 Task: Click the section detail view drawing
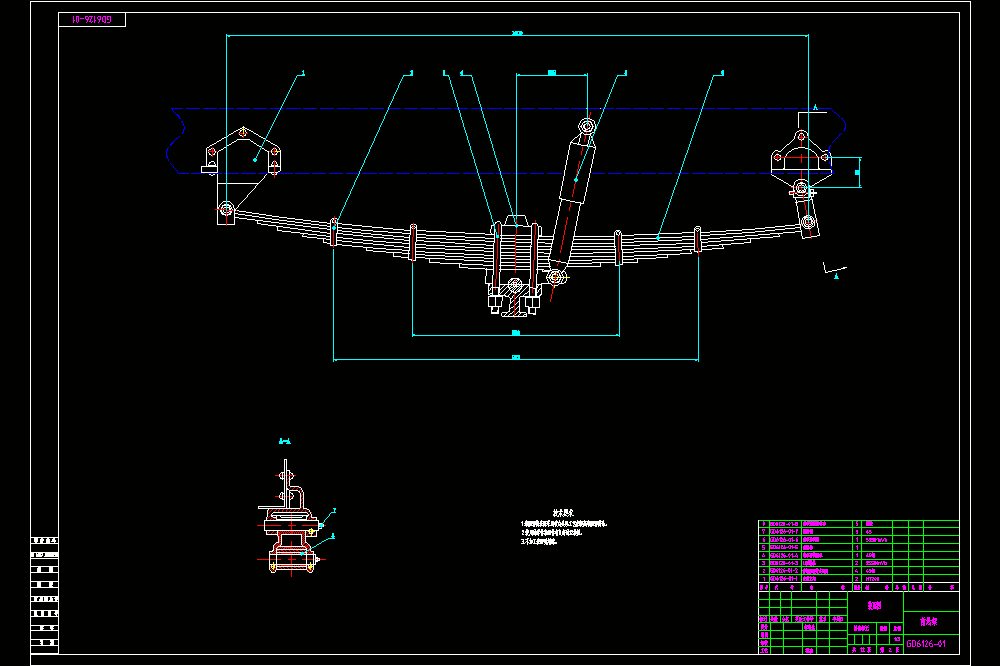[x=291, y=518]
